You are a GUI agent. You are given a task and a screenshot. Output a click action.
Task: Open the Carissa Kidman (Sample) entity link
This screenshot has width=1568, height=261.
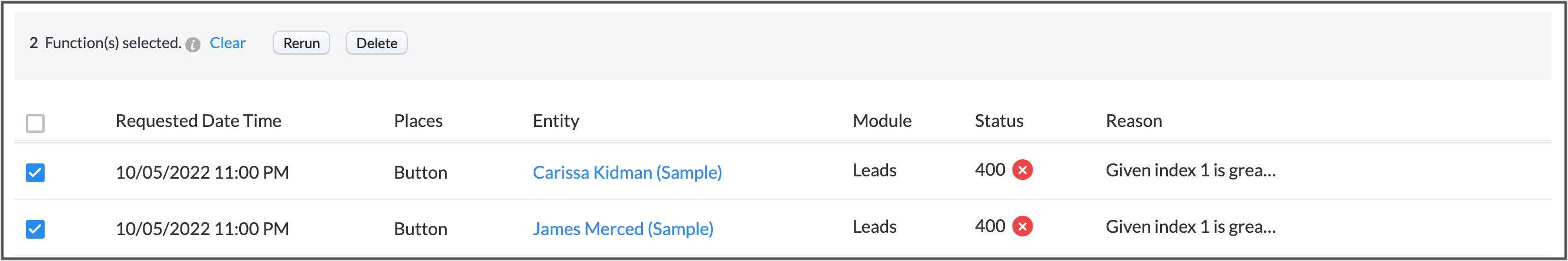[627, 173]
